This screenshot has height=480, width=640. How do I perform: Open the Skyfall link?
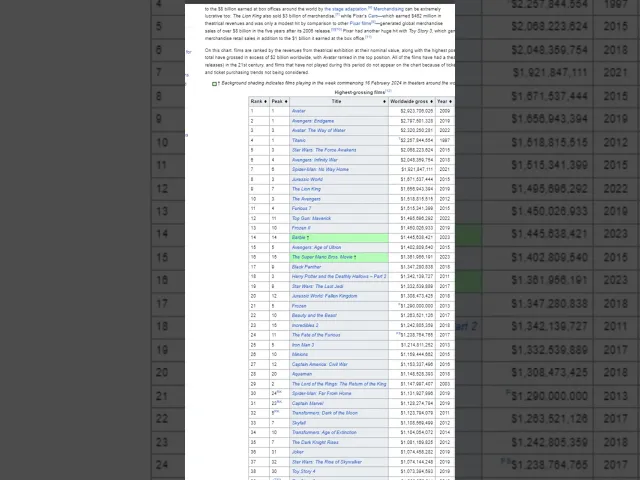[299, 423]
